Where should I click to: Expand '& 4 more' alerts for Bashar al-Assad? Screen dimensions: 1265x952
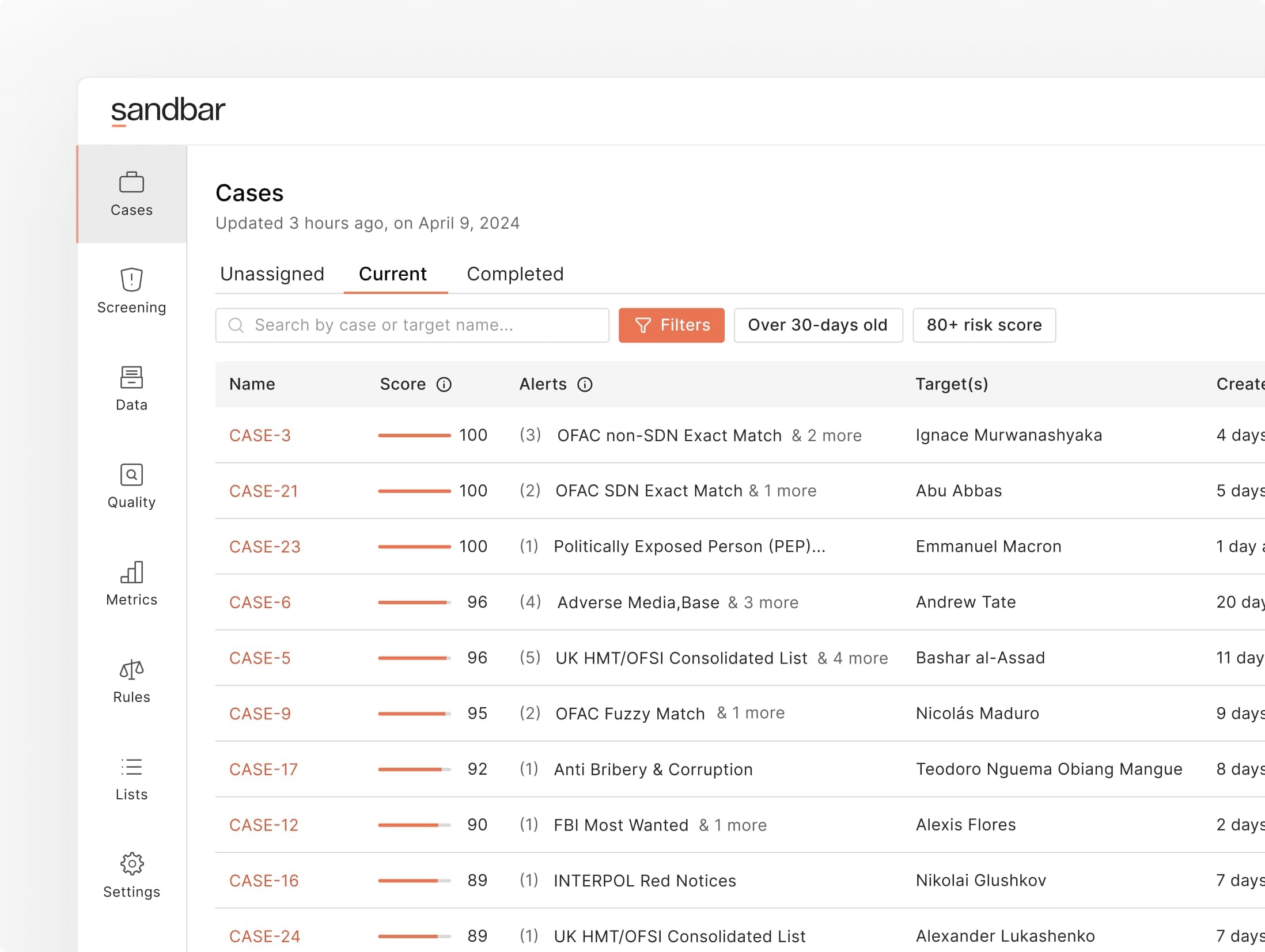click(853, 658)
